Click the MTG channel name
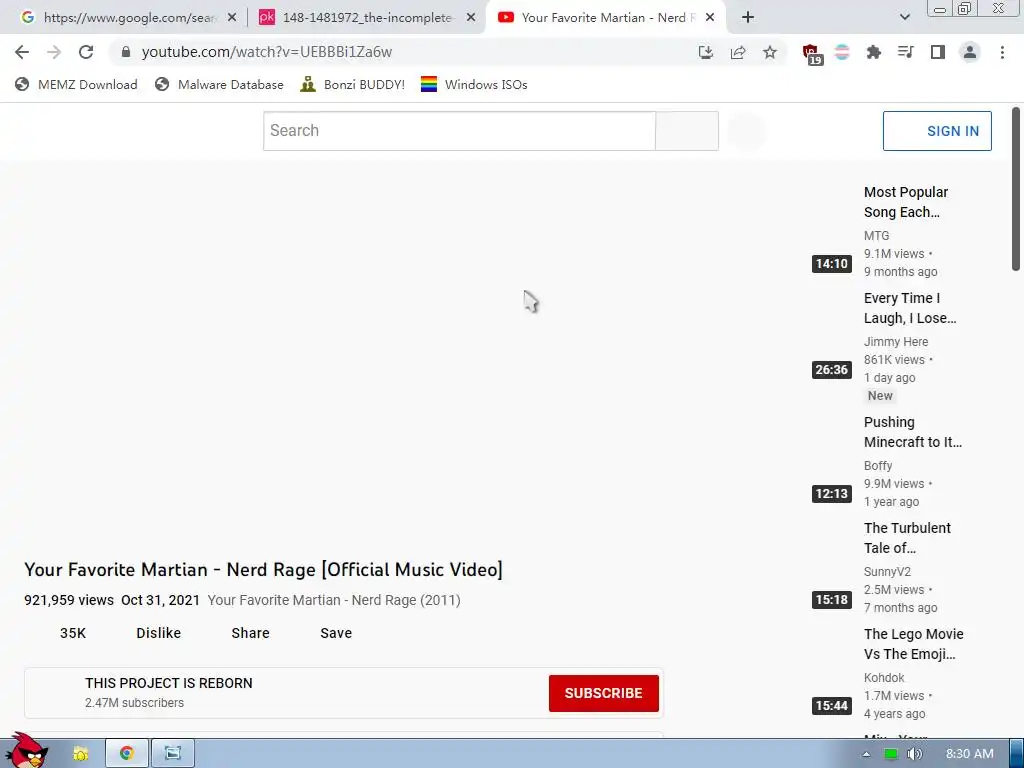Image resolution: width=1024 pixels, height=768 pixels. [876, 236]
